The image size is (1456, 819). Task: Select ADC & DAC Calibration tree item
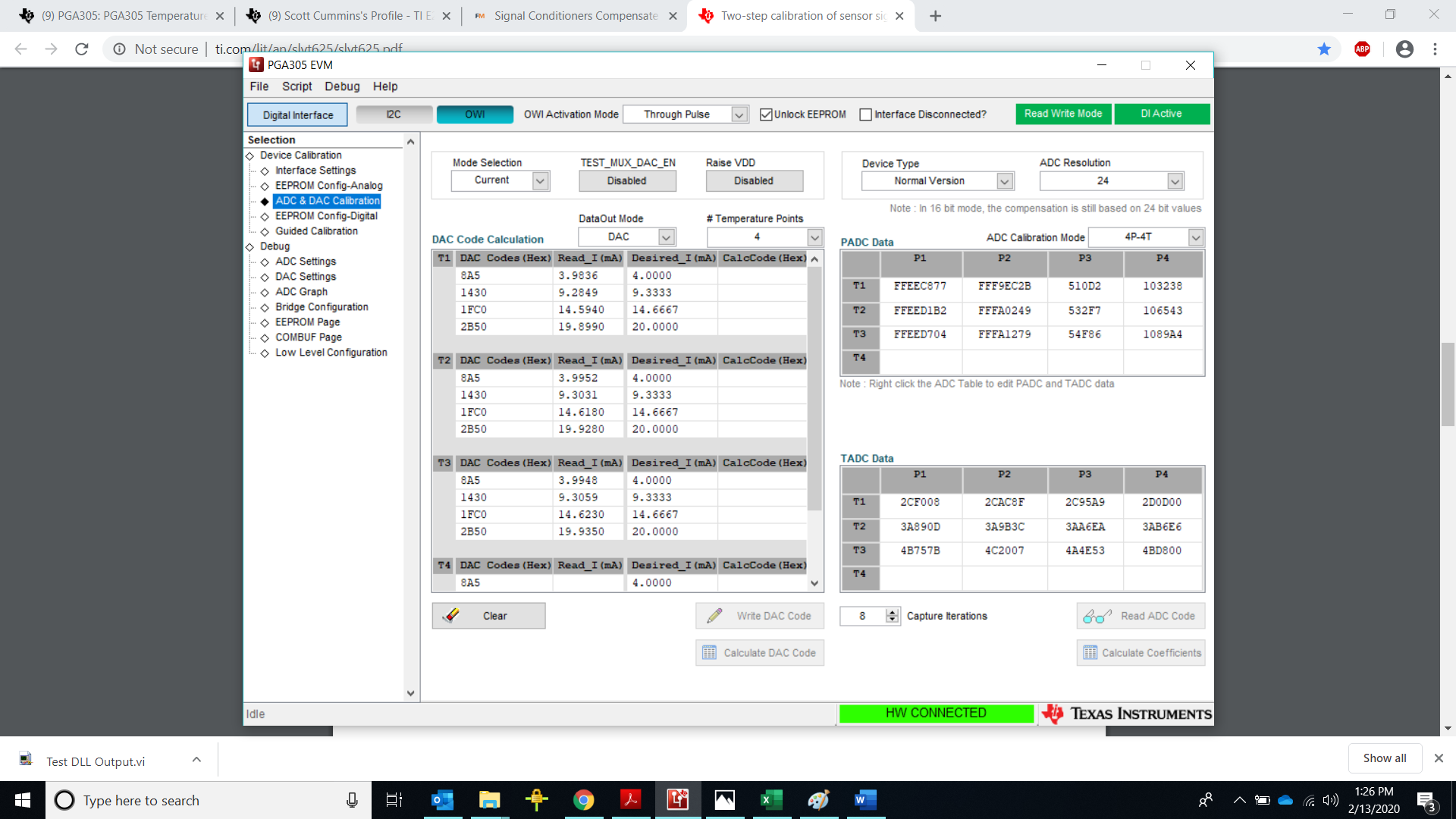click(328, 201)
